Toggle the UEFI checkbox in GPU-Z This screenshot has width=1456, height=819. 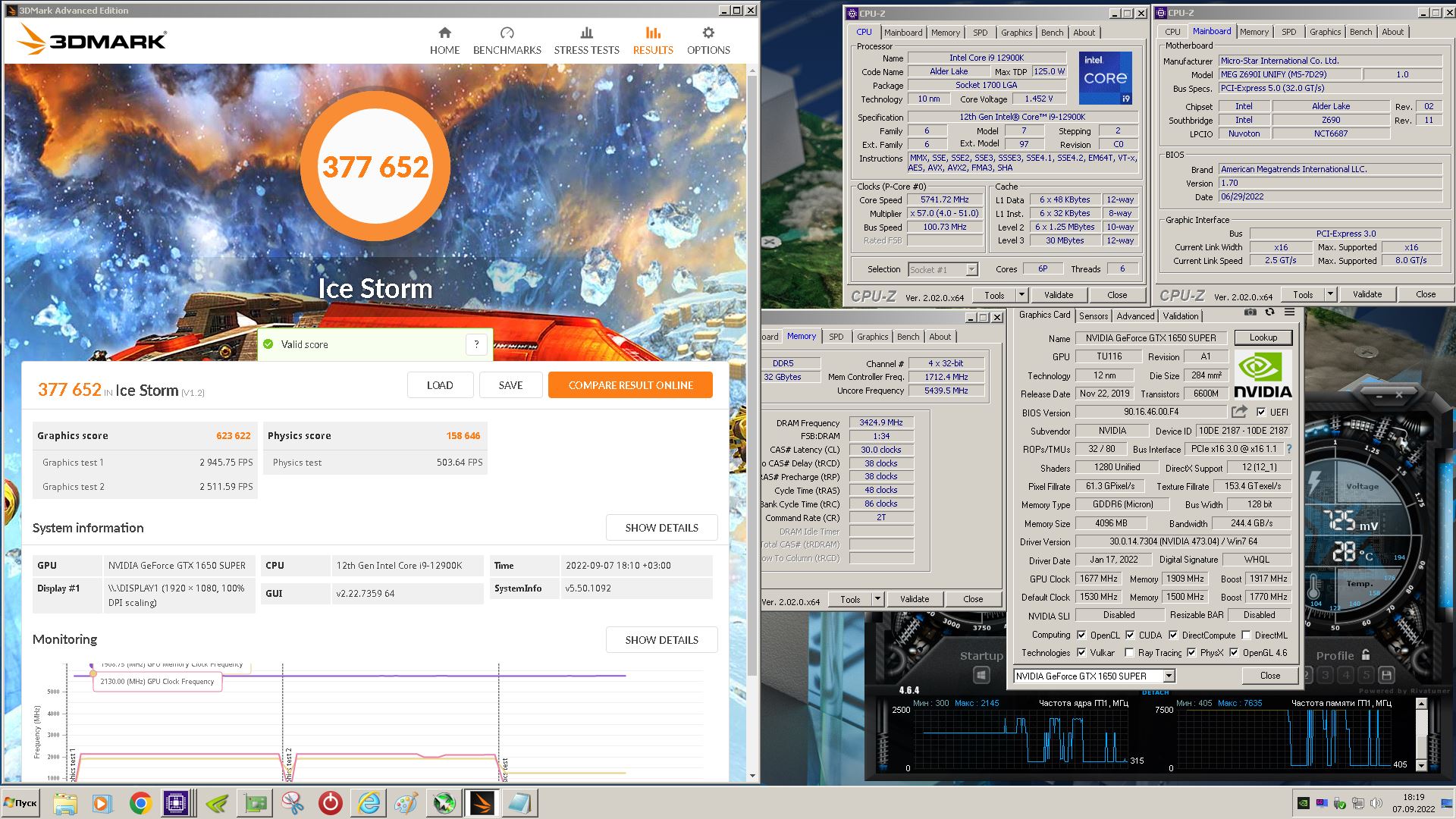coord(1260,412)
